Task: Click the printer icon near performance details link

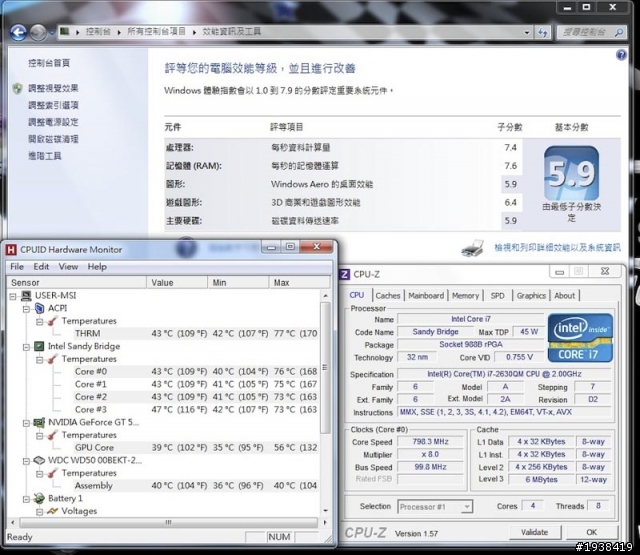Action: 473,248
